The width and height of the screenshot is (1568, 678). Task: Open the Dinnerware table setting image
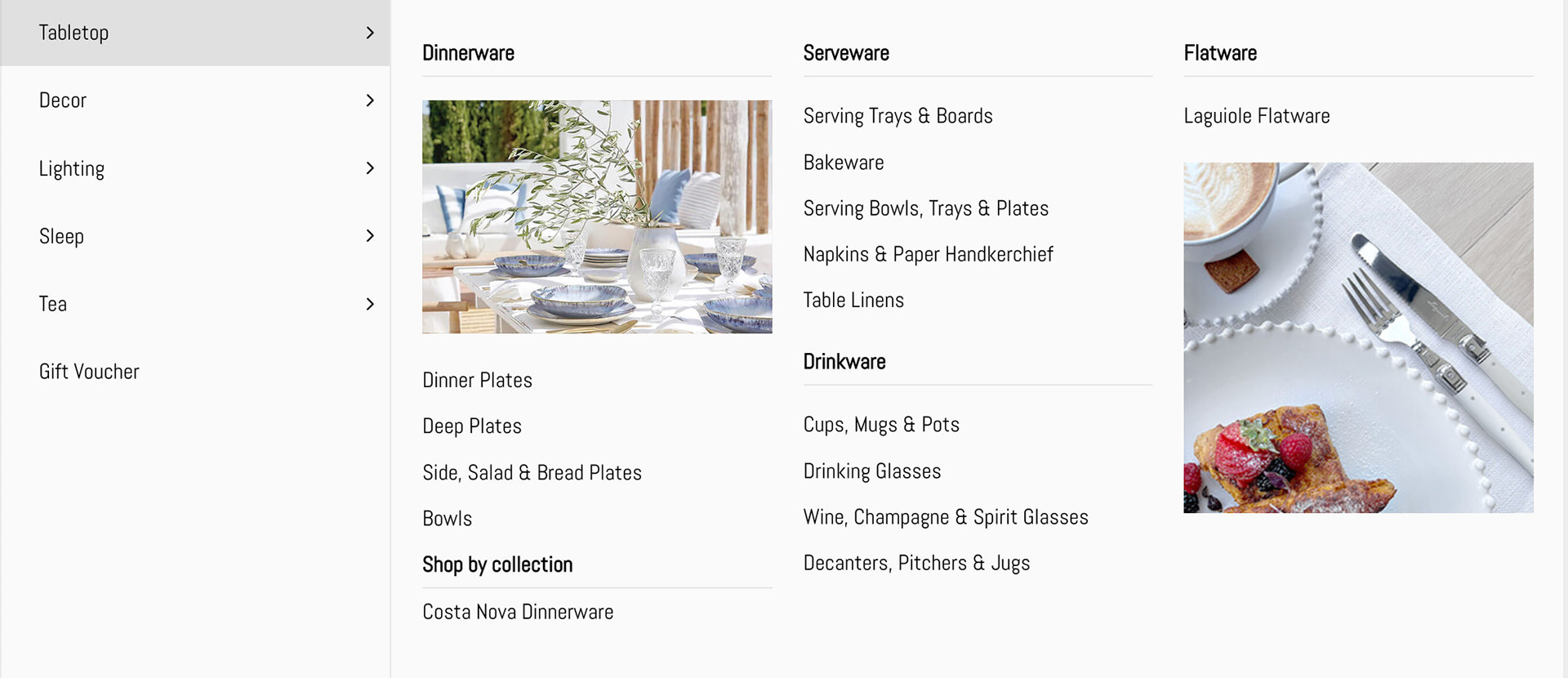click(597, 216)
